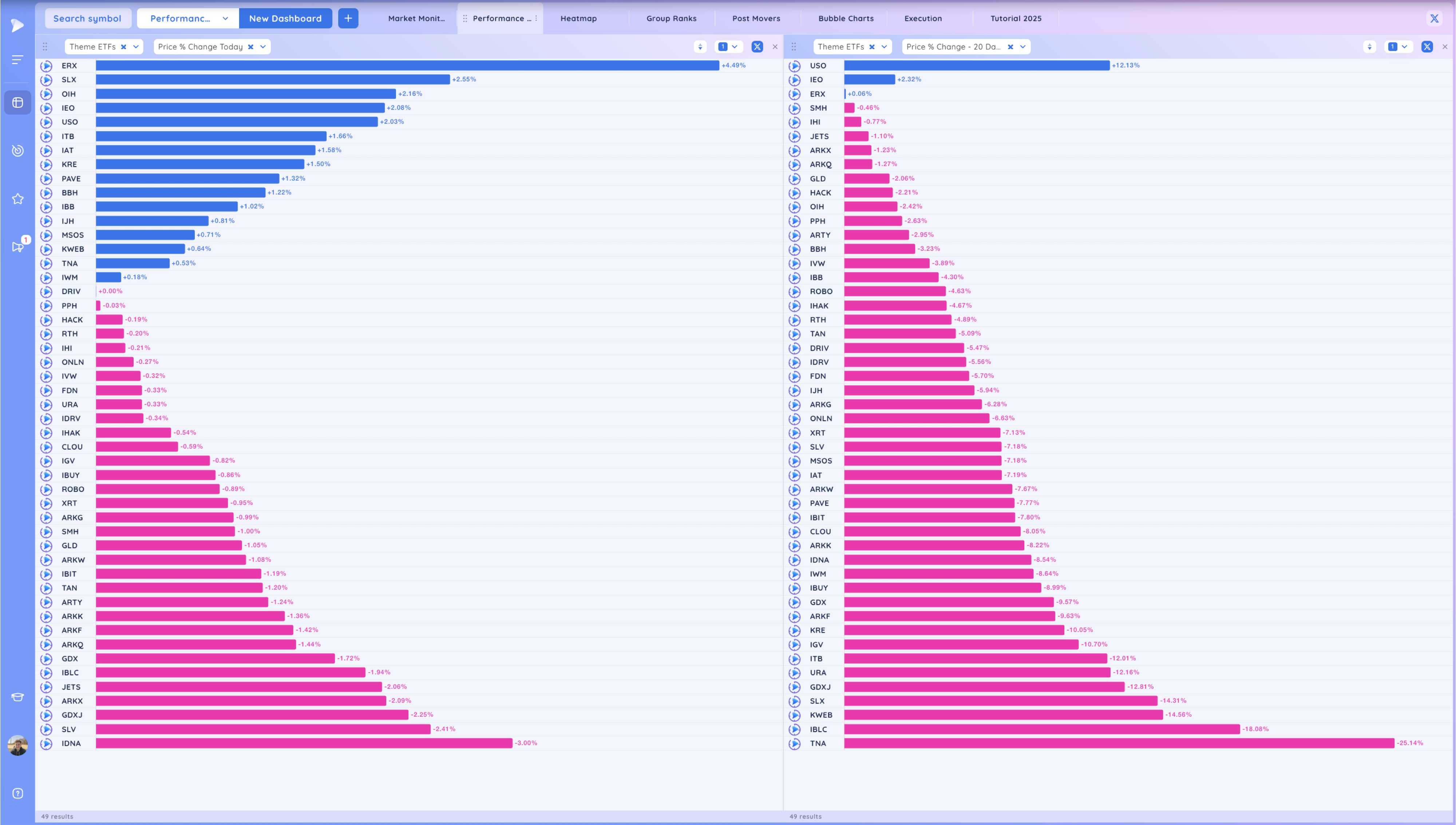This screenshot has height=825, width=1456.
Task: Click play icon next to IDNA left panel
Action: click(x=47, y=743)
